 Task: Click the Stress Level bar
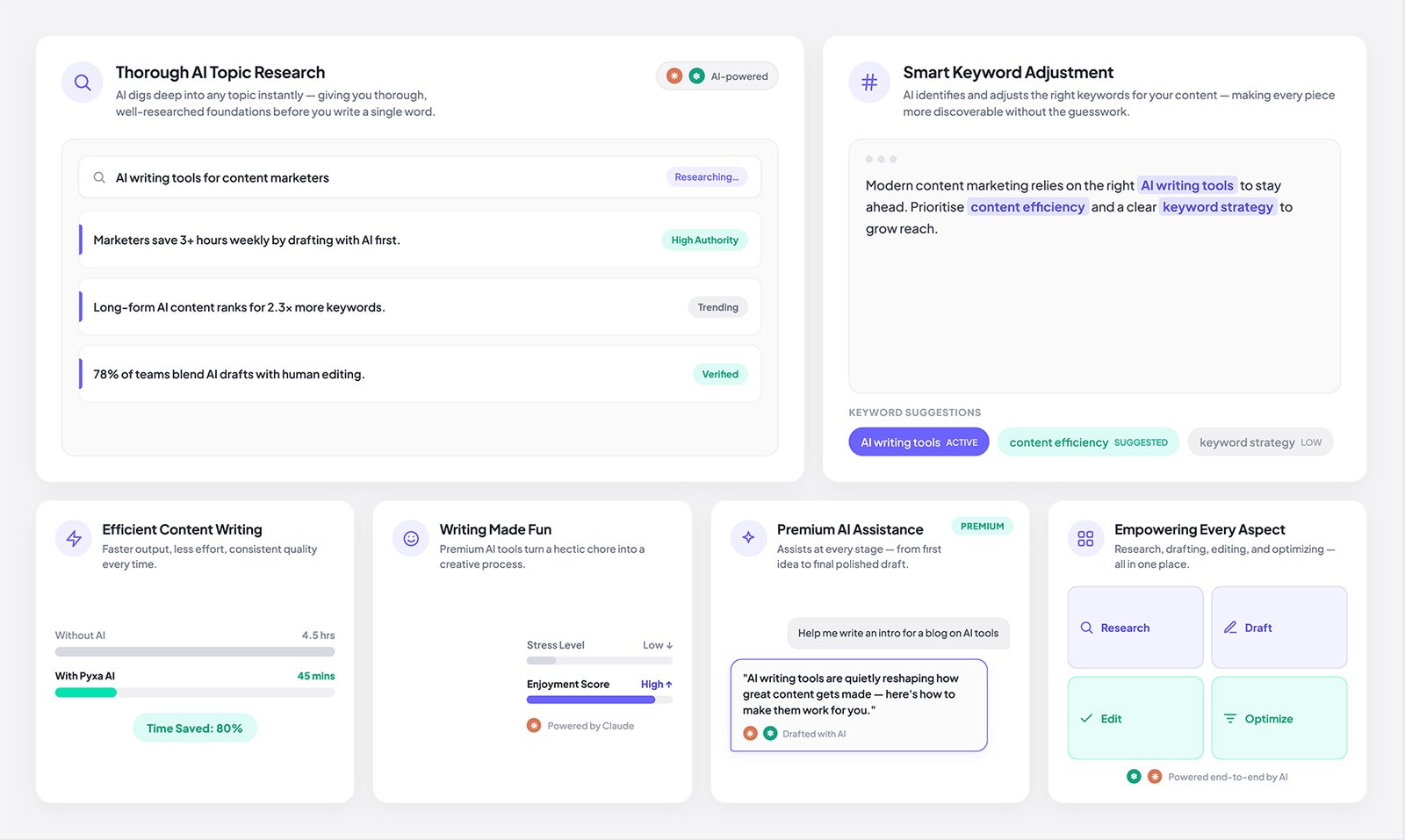coord(600,660)
